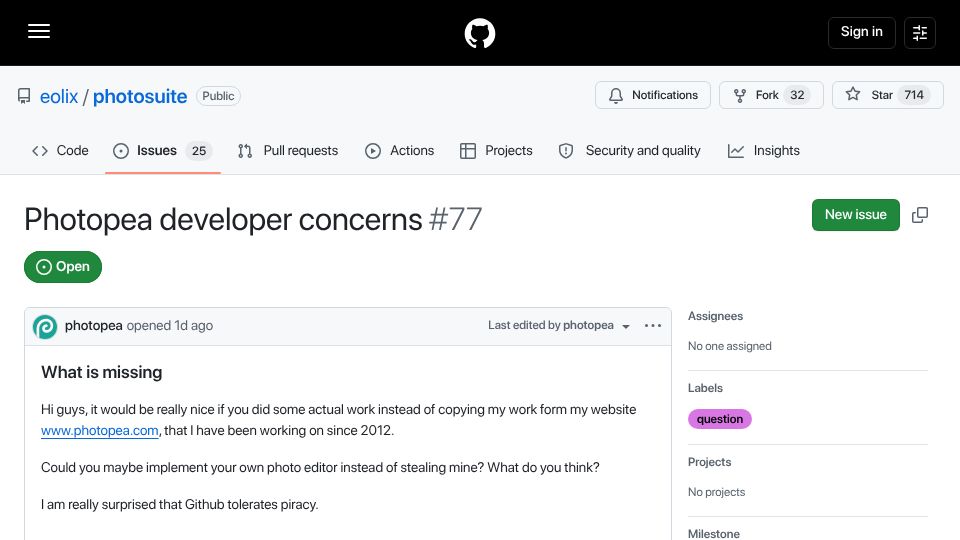Open photopea's avatar image
Viewport: 960px width, 540px height.
(x=45, y=327)
